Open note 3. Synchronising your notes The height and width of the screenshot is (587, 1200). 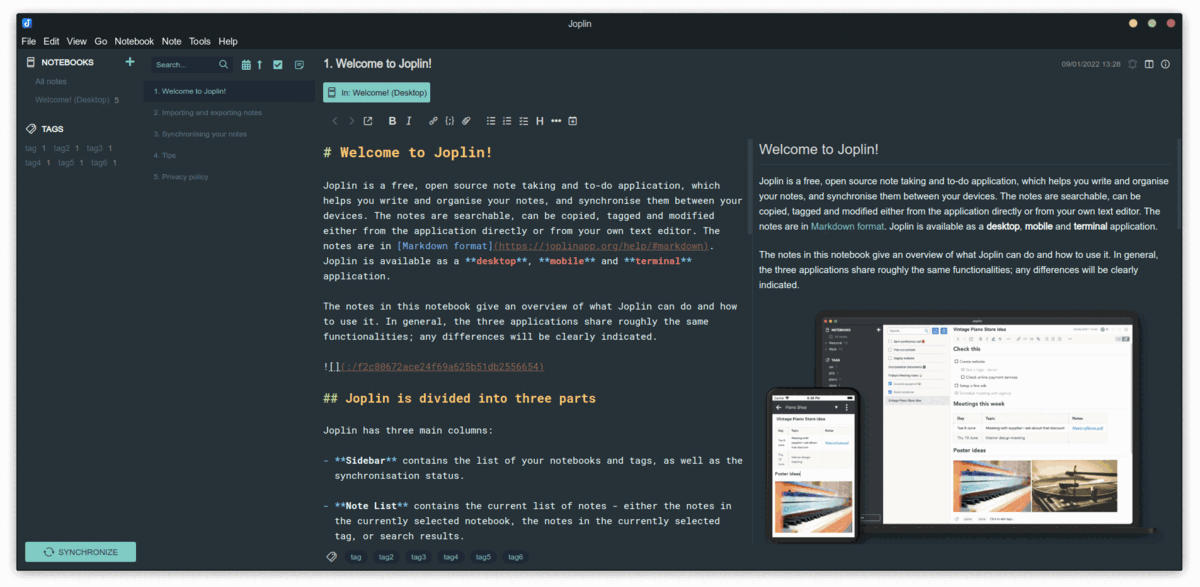[230, 134]
